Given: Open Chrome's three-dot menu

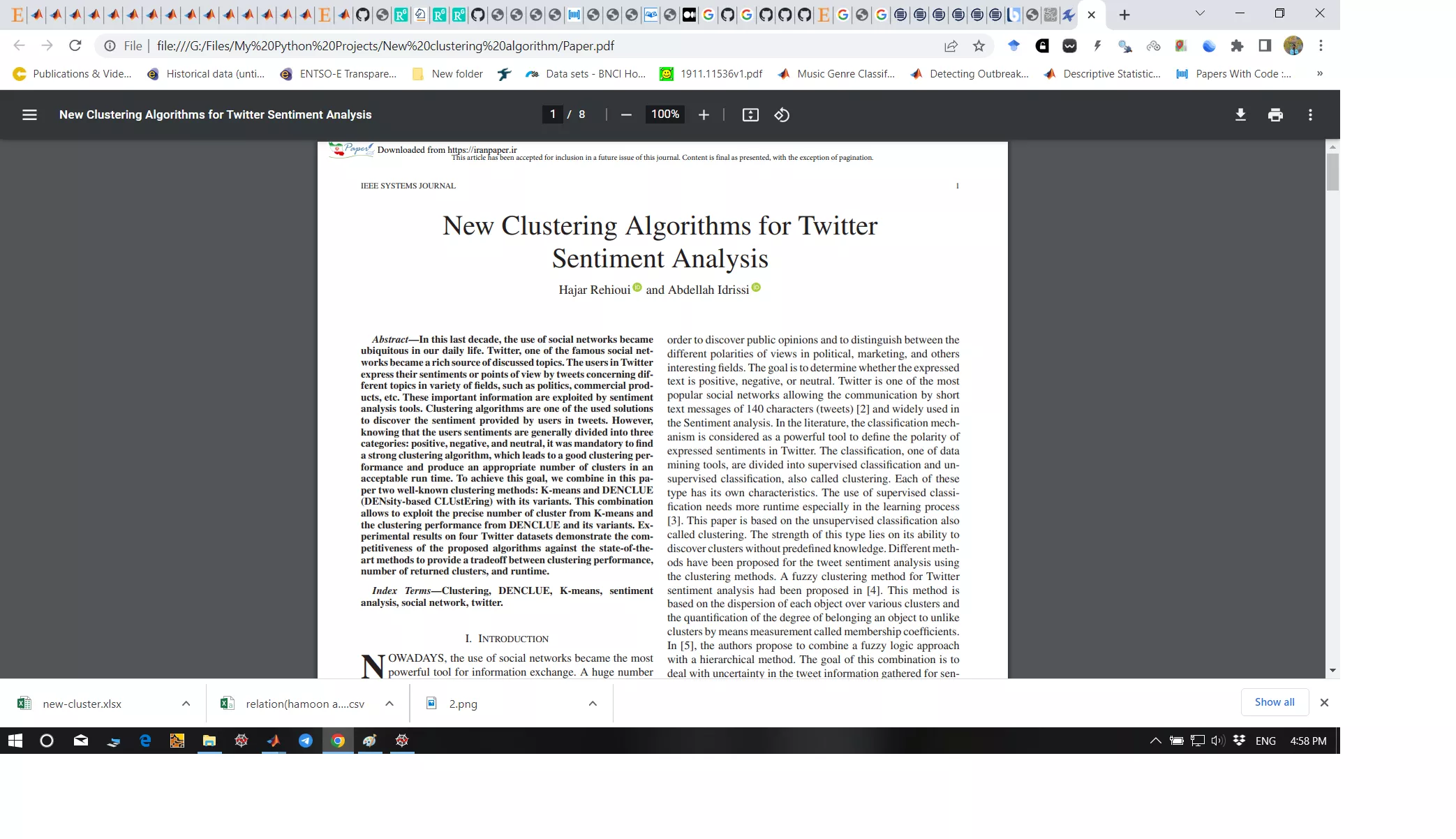Looking at the screenshot, I should (x=1321, y=45).
